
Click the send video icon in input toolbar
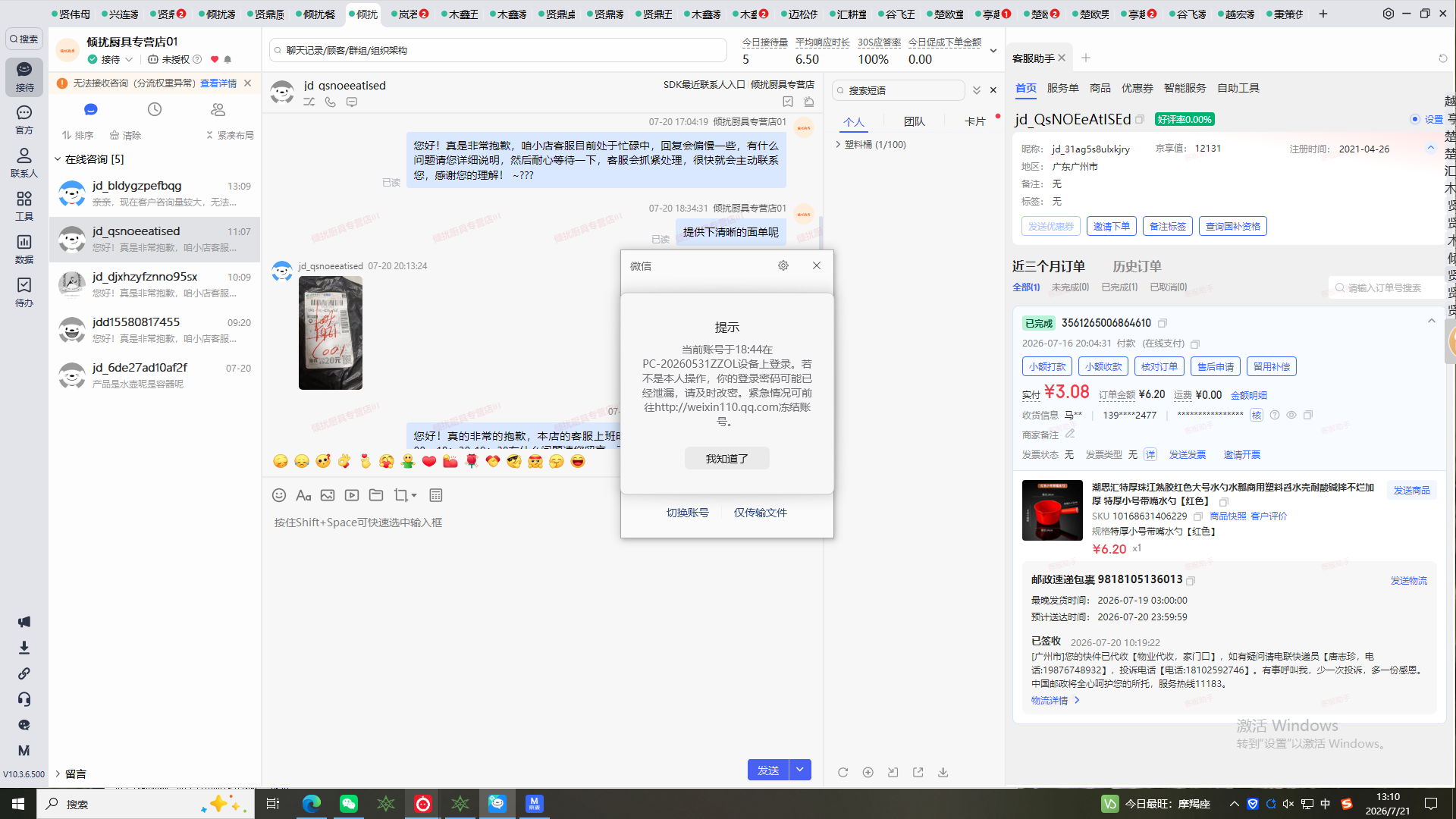pos(352,495)
